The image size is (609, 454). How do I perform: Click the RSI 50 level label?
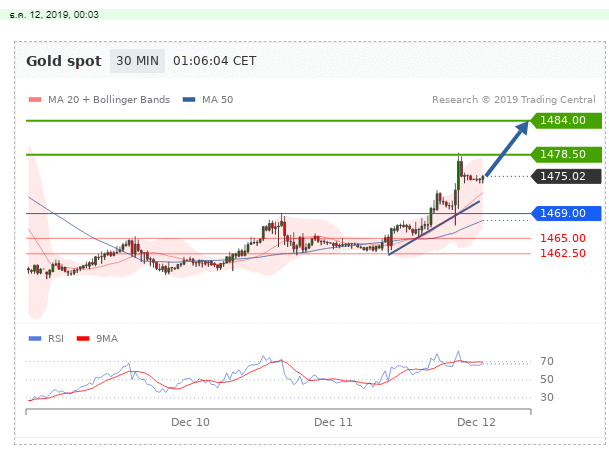547,379
